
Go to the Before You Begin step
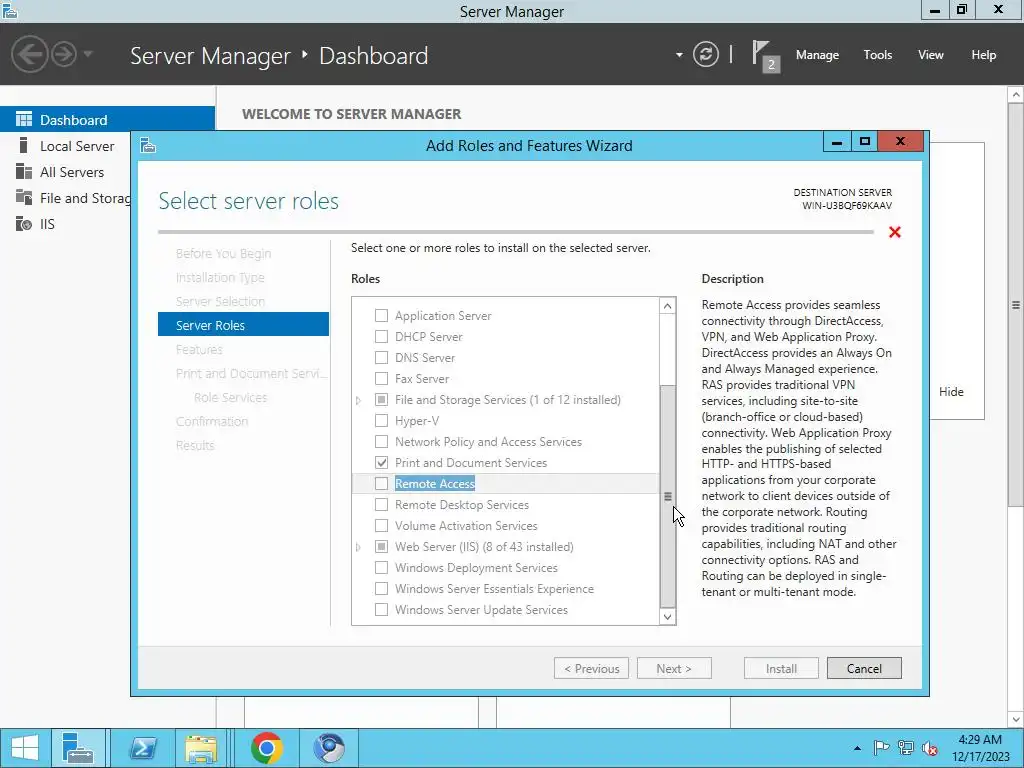223,253
